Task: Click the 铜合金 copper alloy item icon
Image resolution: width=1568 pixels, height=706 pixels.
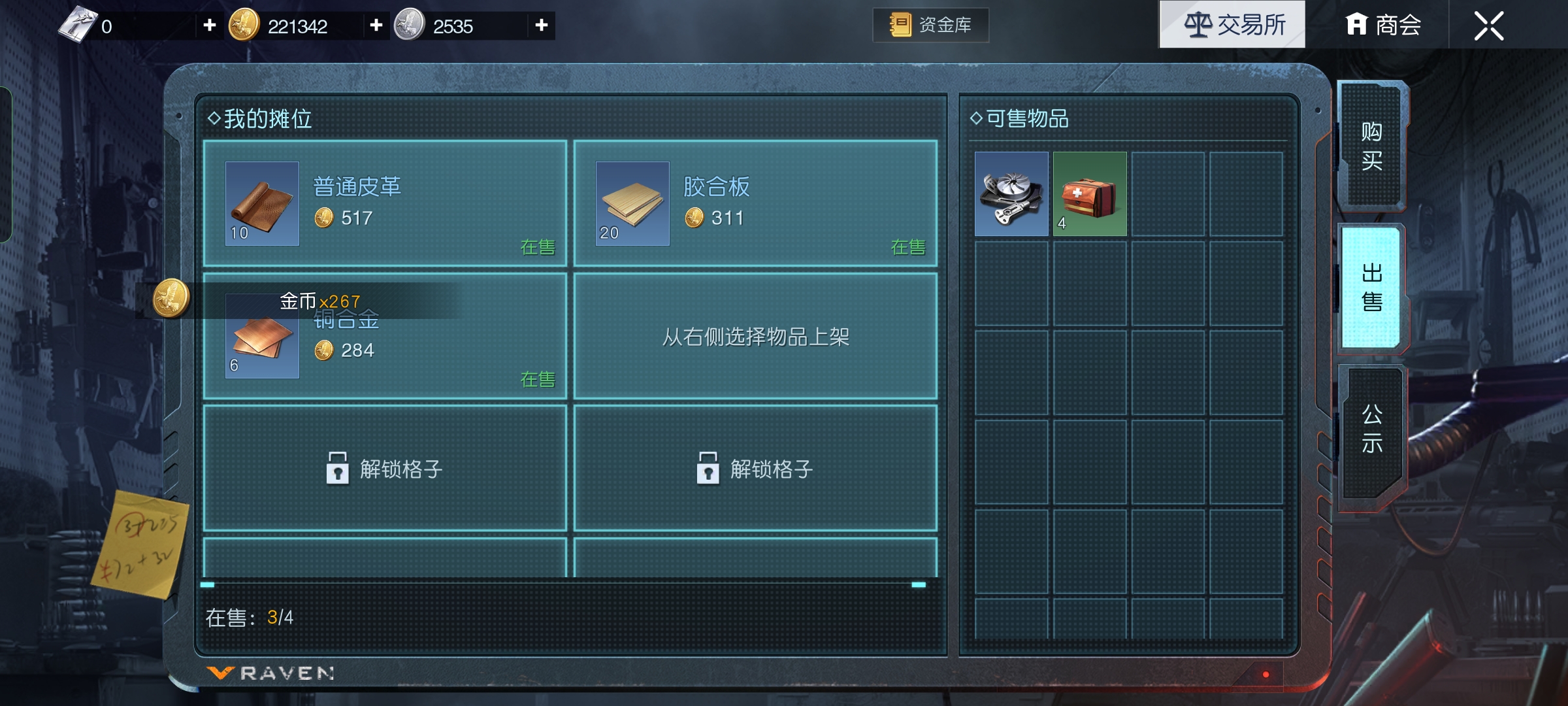Action: [262, 337]
